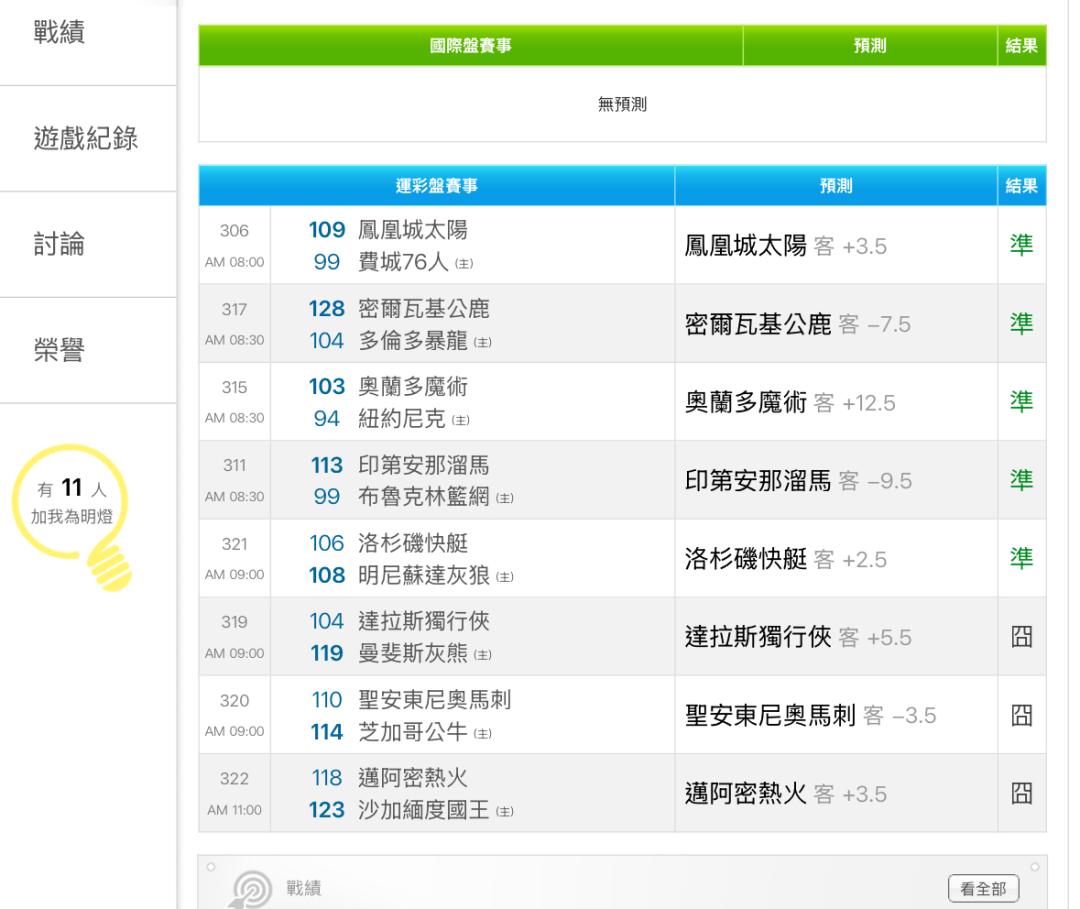Click the 結果 header in the green bar
This screenshot has height=909, width=1080.
[x=1021, y=45]
